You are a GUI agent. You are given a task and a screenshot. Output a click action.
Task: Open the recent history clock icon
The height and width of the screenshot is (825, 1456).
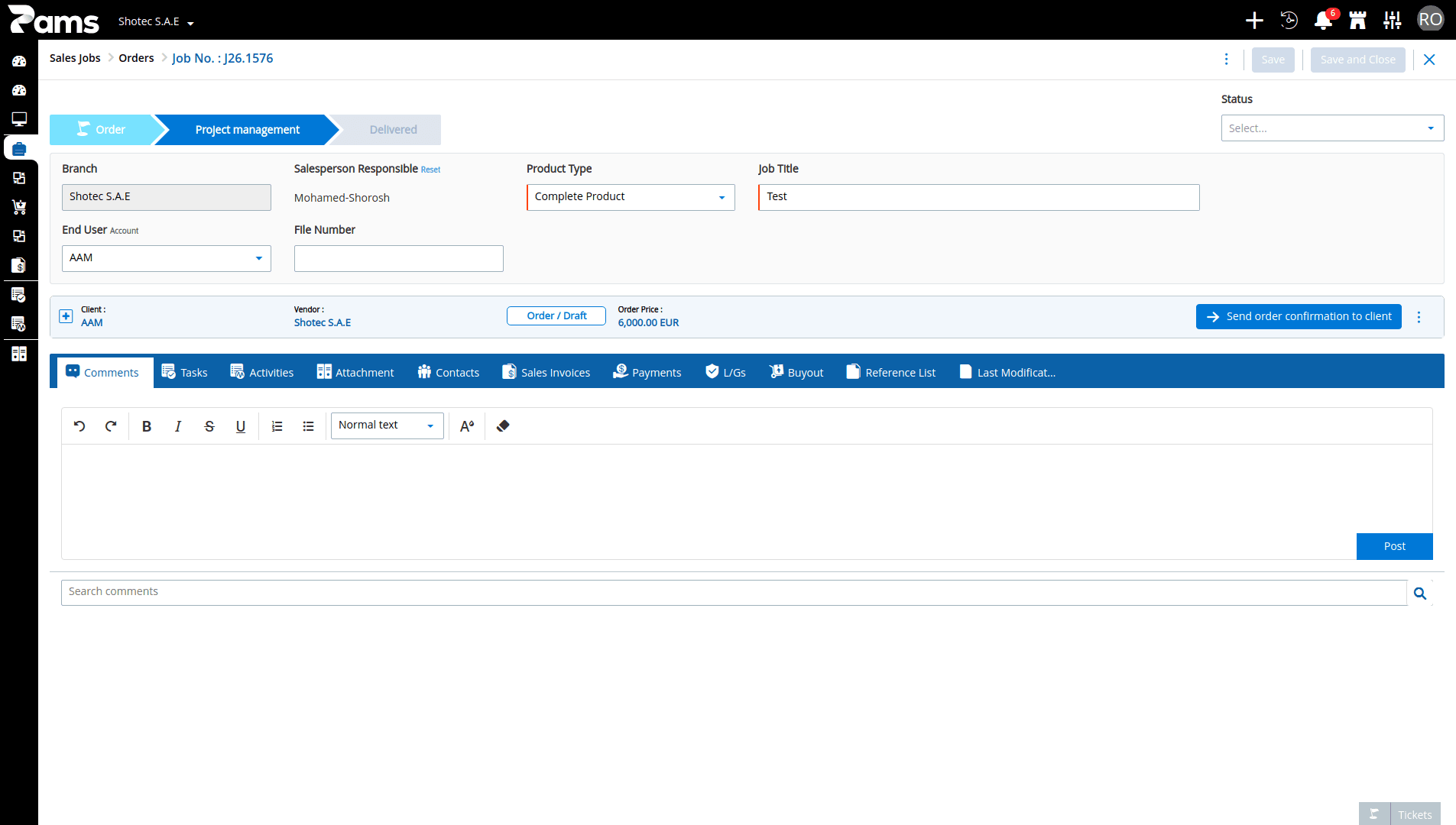tap(1289, 21)
